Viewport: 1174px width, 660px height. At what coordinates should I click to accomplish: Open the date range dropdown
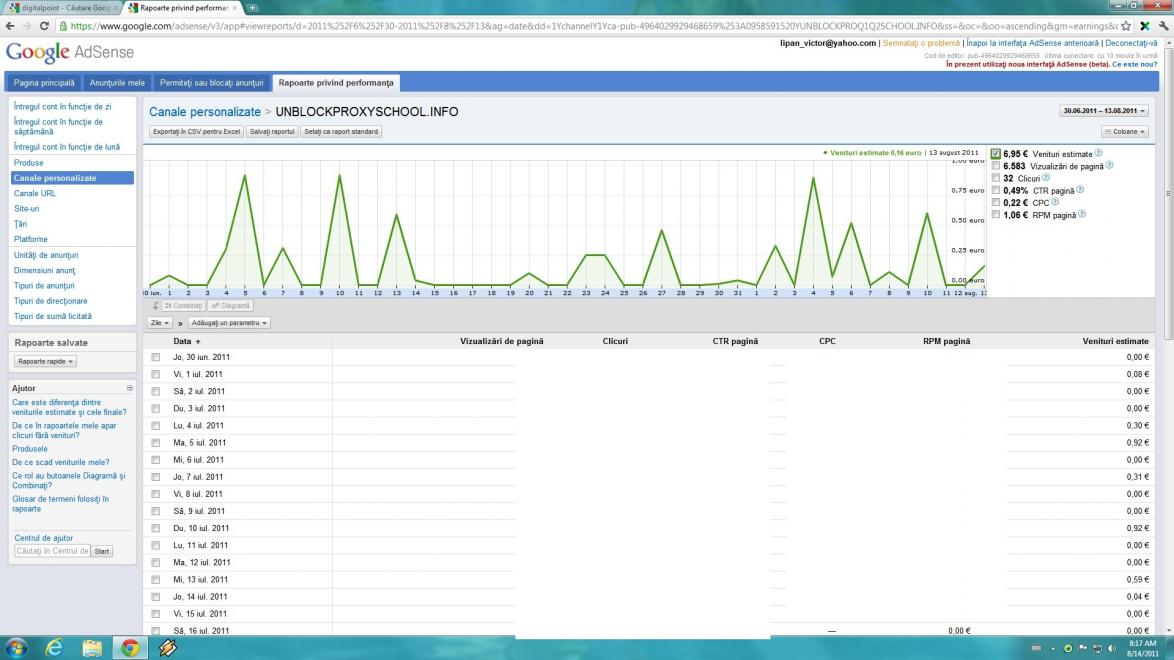click(x=1103, y=111)
